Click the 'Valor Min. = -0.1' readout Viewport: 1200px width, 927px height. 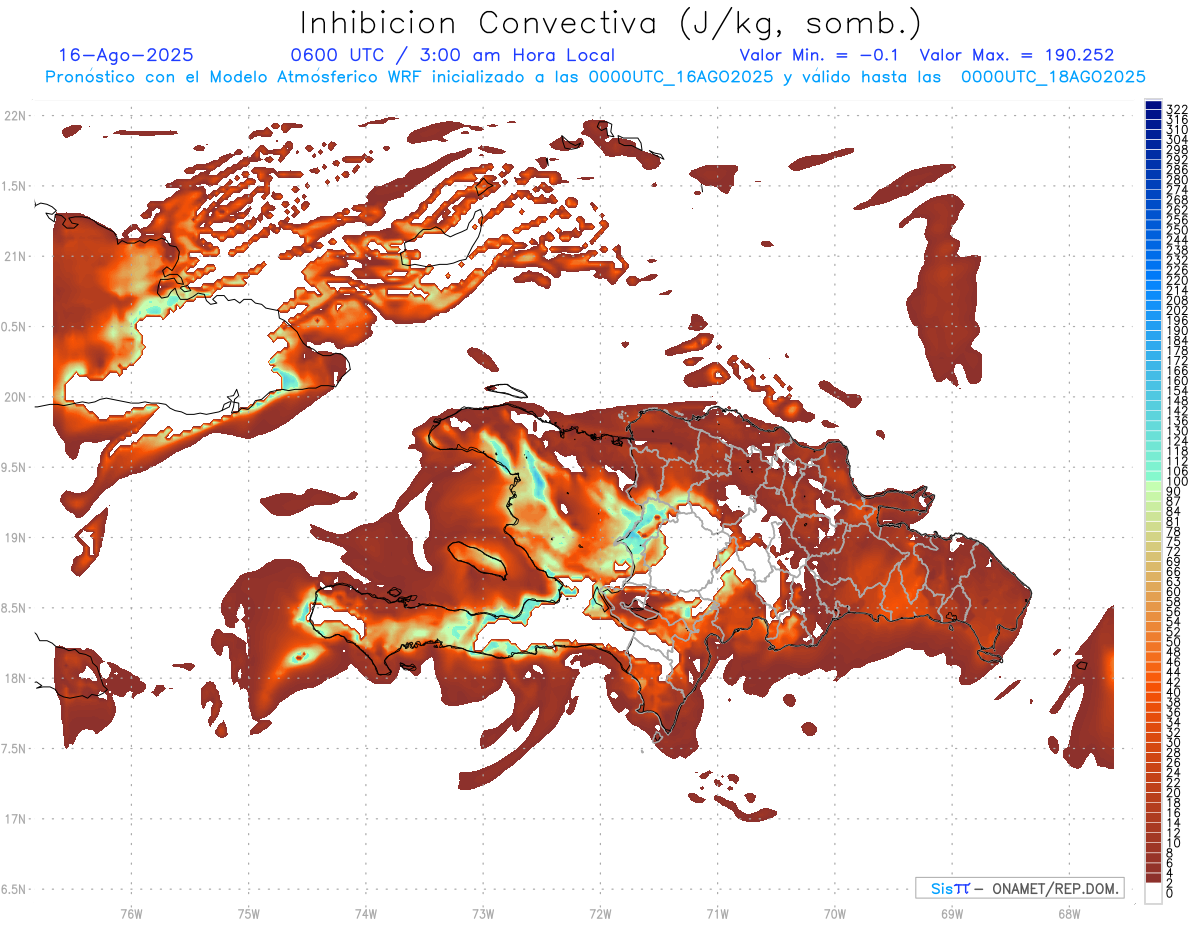point(821,55)
